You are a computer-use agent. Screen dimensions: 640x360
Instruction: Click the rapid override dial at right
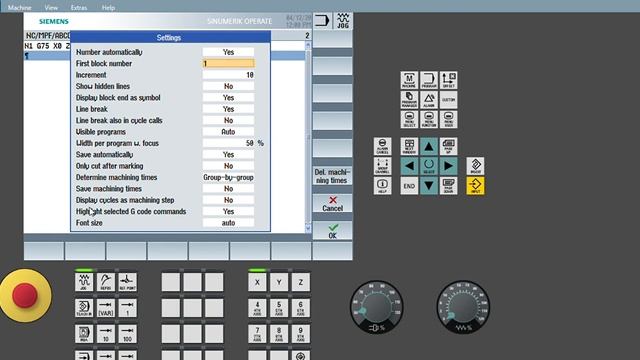pyautogui.click(x=463, y=307)
